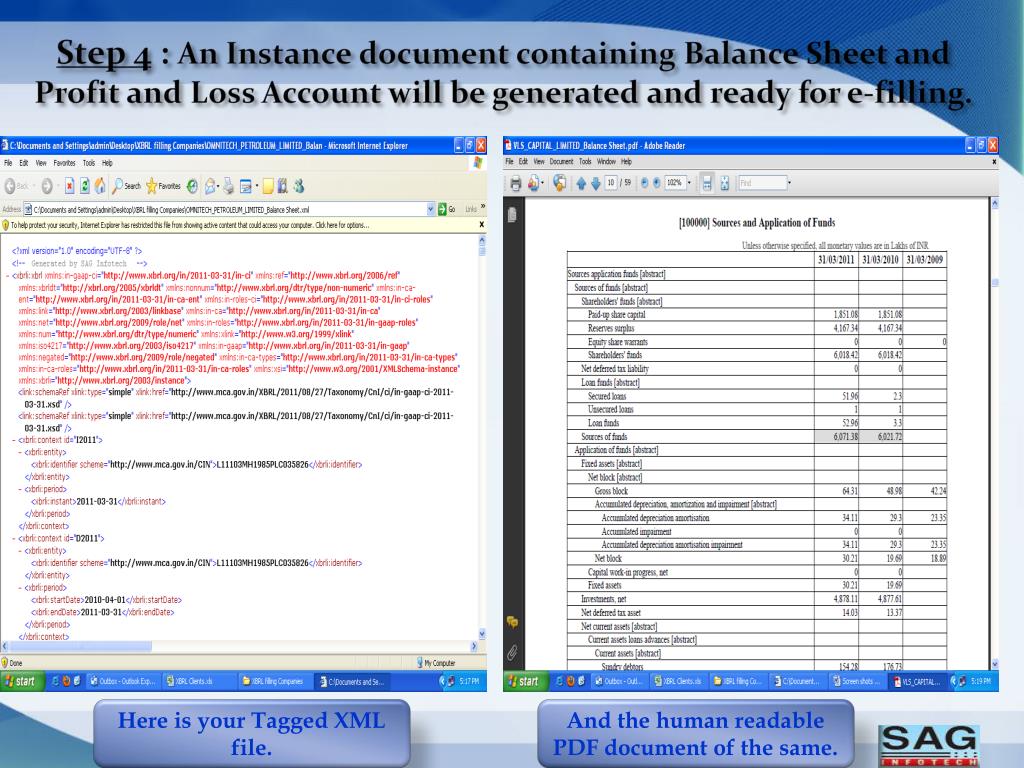This screenshot has height=768, width=1024.
Task: Click the "Paid-up share capital" row label
Action: 616,315
